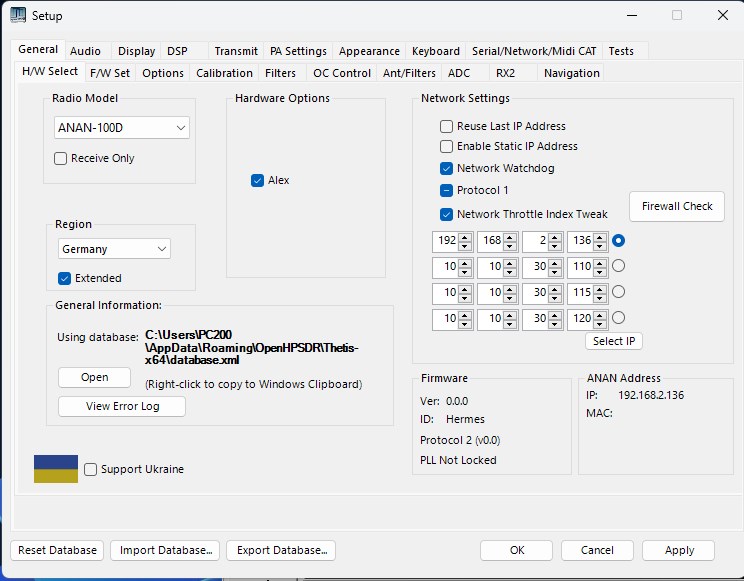Increase the 192 octet with up arrow
Image resolution: width=744 pixels, height=581 pixels.
click(x=465, y=237)
